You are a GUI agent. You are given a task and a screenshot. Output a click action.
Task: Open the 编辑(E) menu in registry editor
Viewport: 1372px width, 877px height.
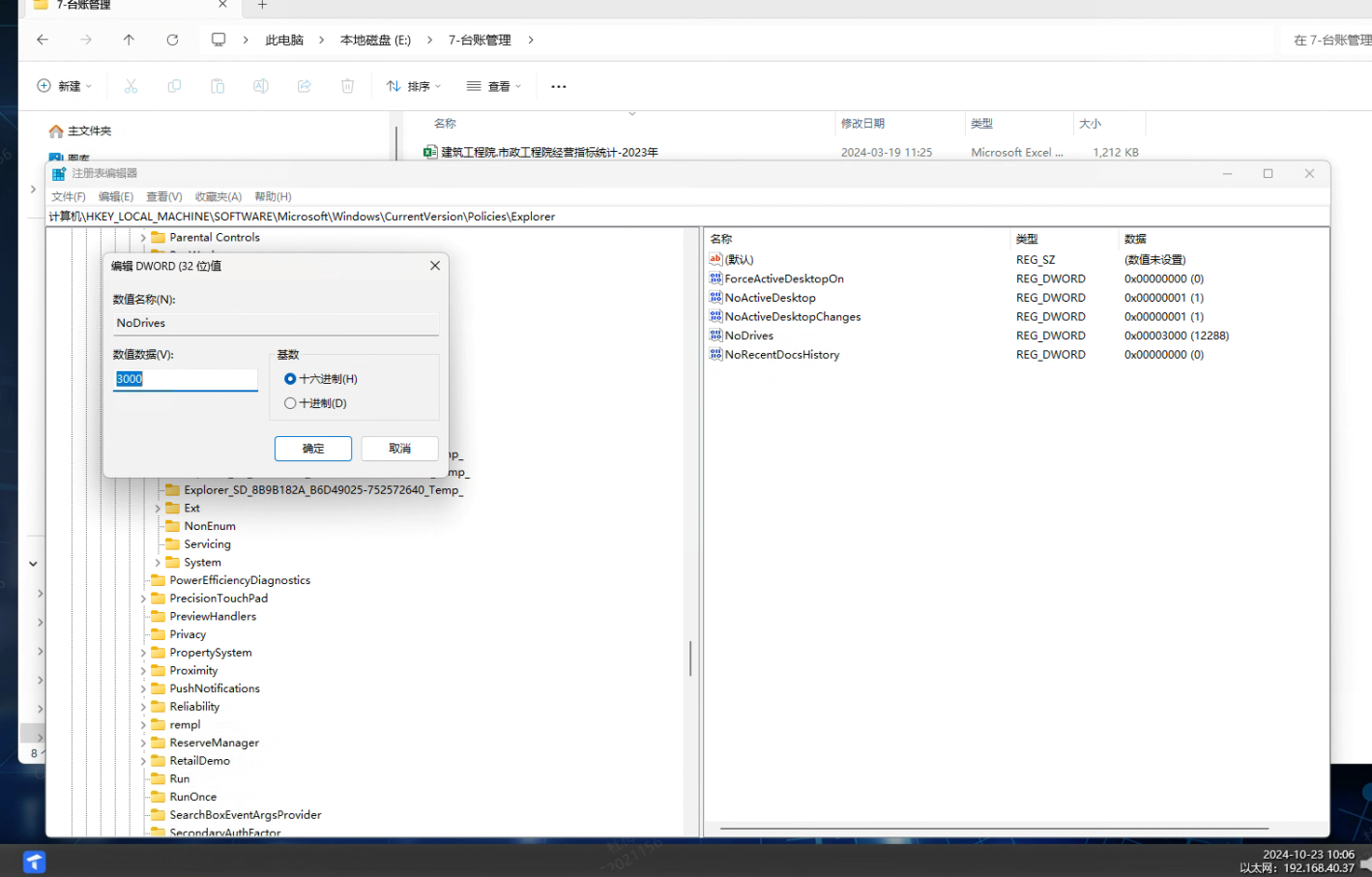click(x=115, y=196)
